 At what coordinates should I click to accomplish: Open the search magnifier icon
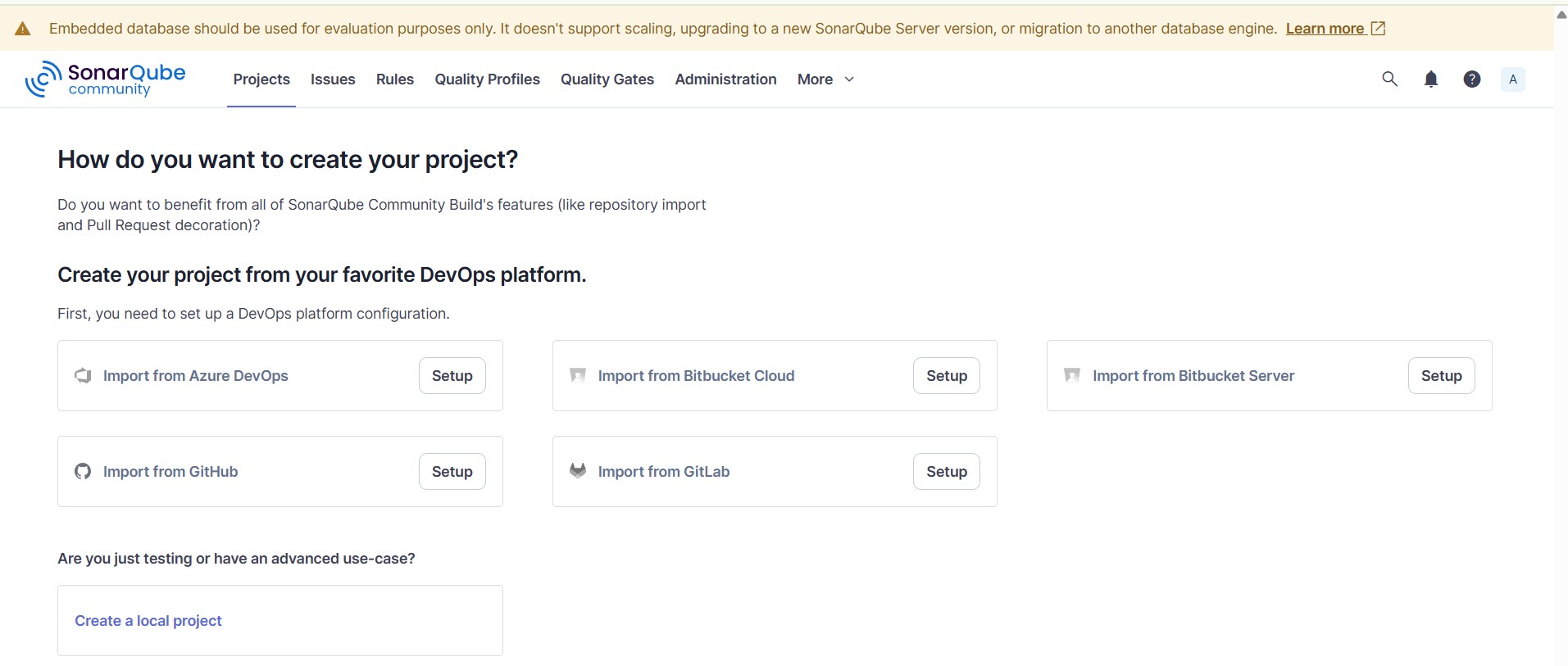1389,79
